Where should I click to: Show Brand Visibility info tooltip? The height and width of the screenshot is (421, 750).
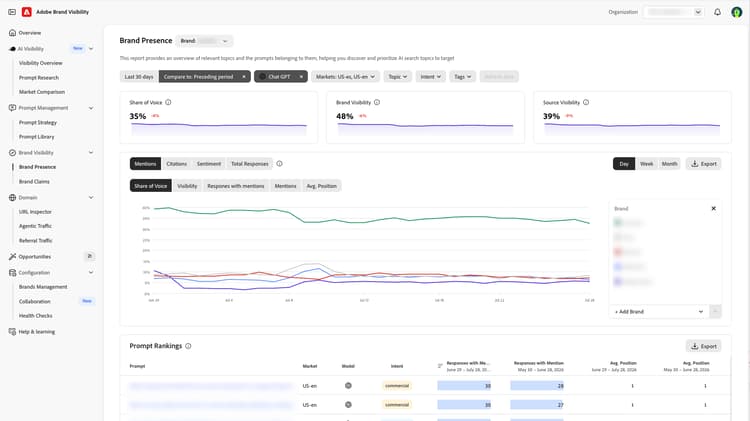click(377, 102)
